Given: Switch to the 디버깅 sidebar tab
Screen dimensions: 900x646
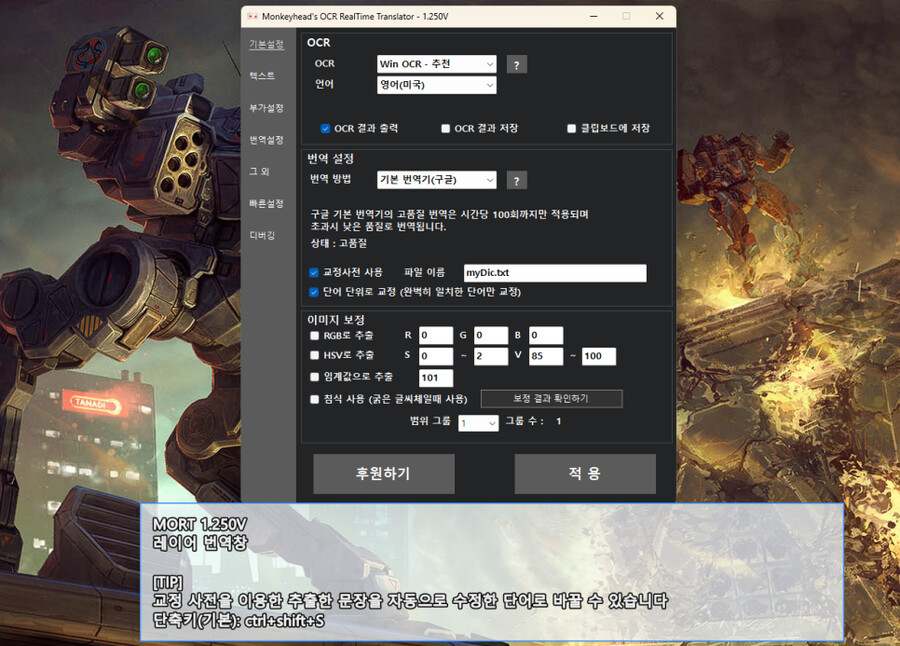Looking at the screenshot, I should [262, 235].
